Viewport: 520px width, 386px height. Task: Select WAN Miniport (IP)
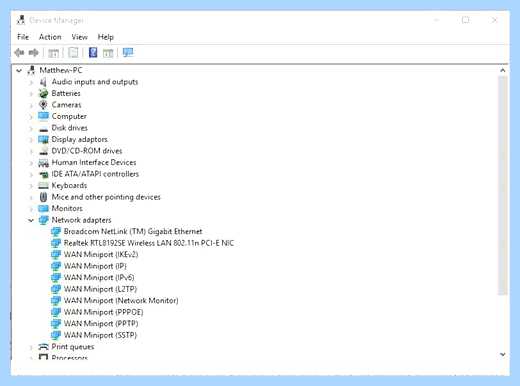point(95,266)
